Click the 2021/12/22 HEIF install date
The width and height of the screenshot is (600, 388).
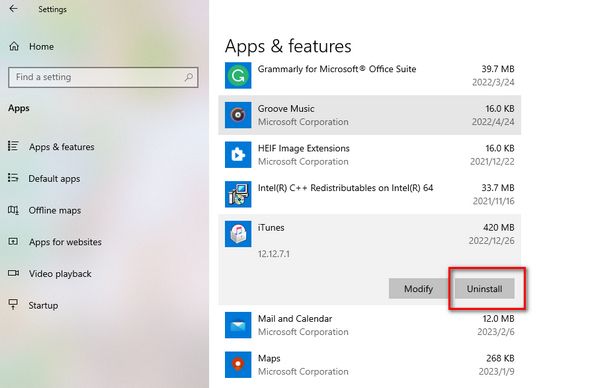[492, 161]
